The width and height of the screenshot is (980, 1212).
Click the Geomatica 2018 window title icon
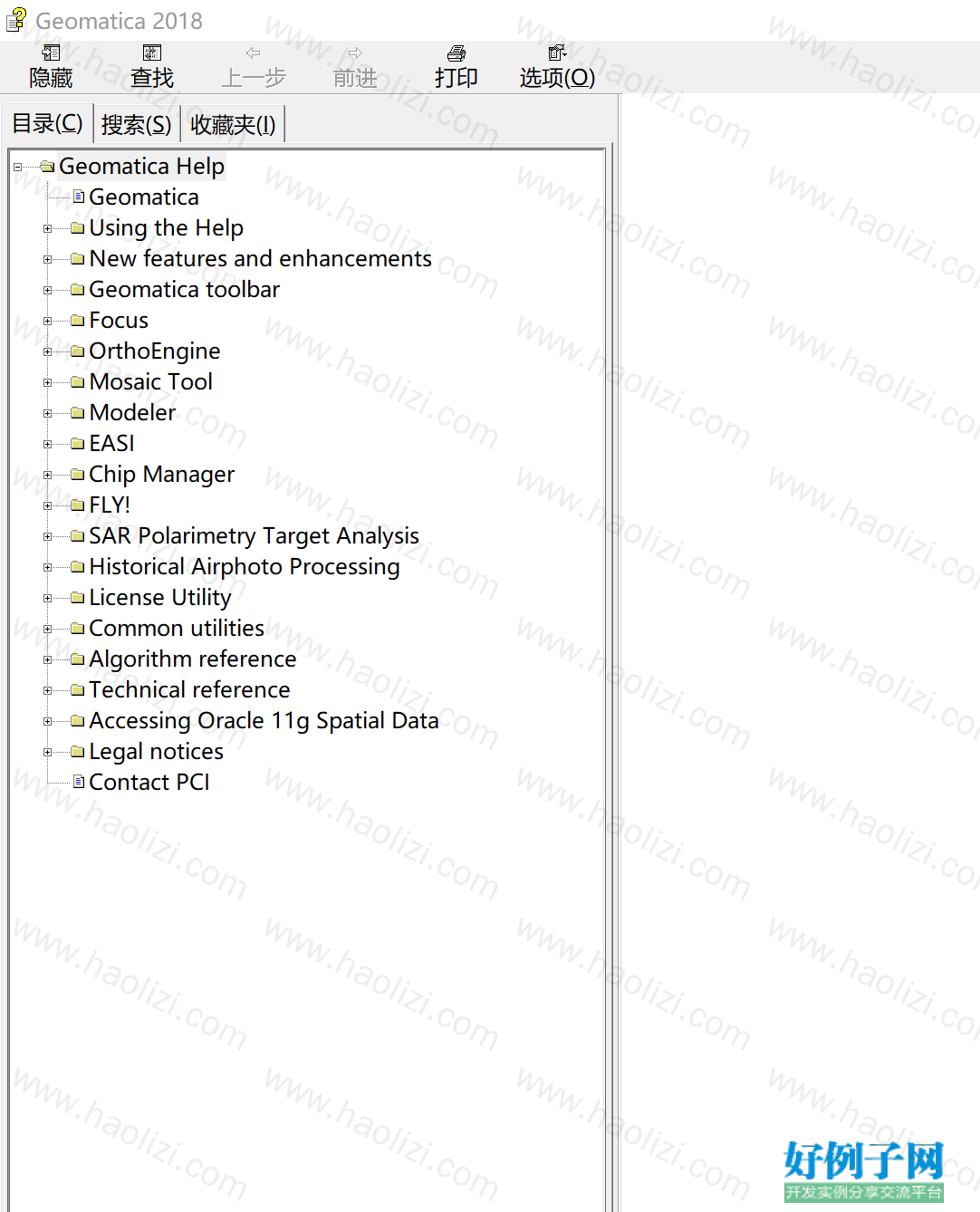click(16, 19)
